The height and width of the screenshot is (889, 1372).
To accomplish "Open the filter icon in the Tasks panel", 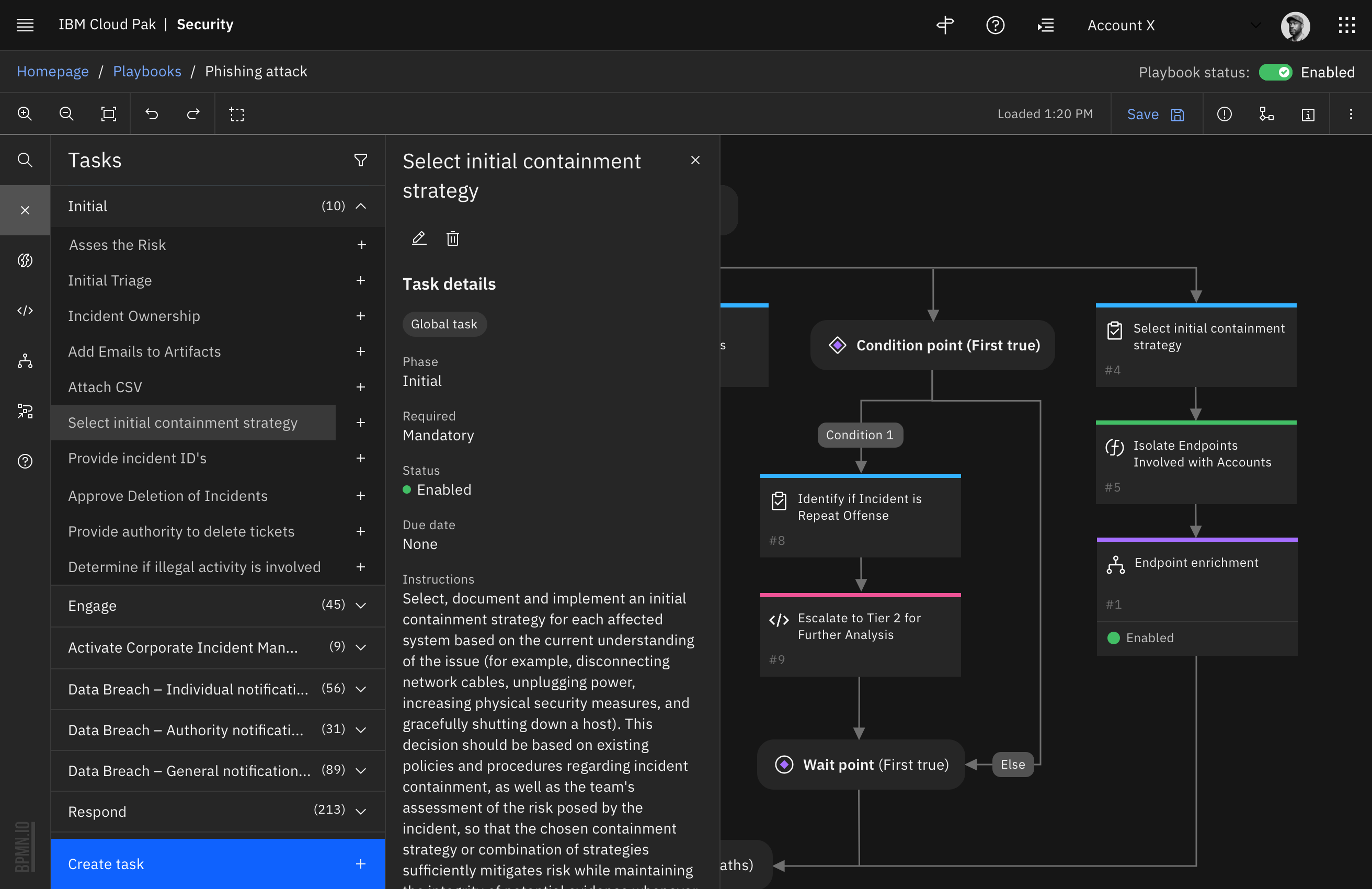I will click(x=360, y=159).
